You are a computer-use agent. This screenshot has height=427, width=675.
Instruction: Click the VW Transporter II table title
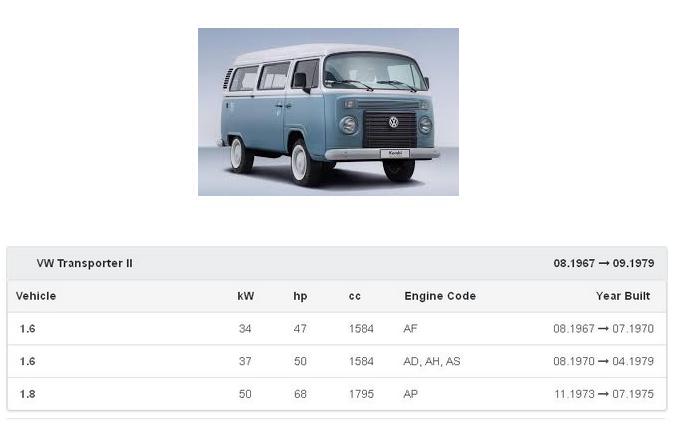click(84, 264)
